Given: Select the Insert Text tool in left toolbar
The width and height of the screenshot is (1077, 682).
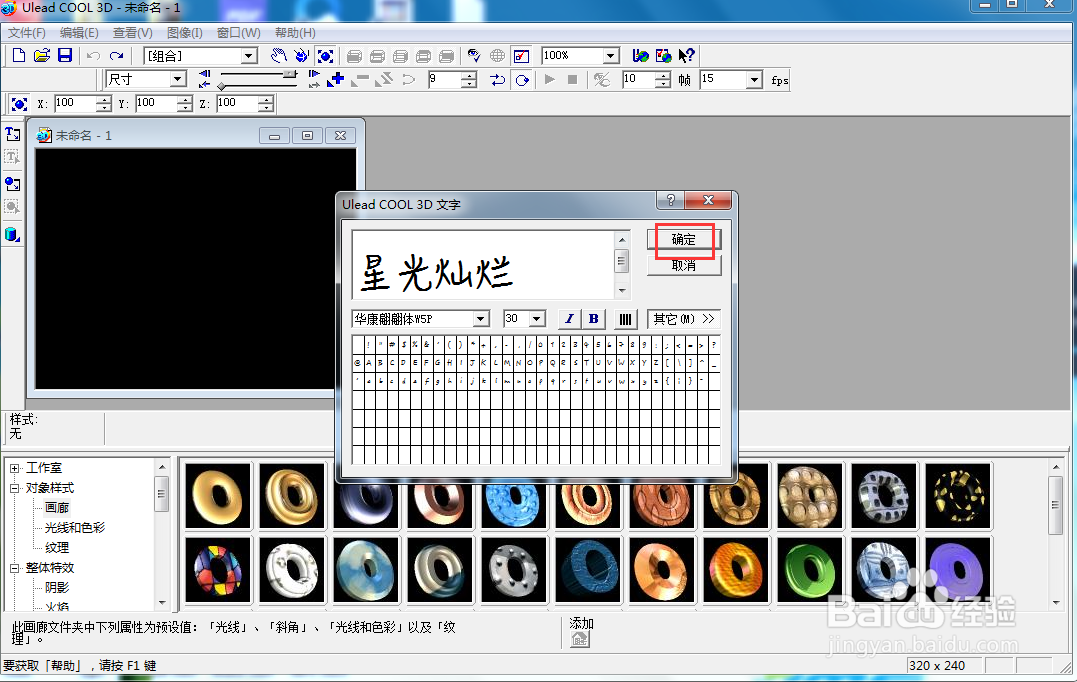Looking at the screenshot, I should click(x=12, y=133).
